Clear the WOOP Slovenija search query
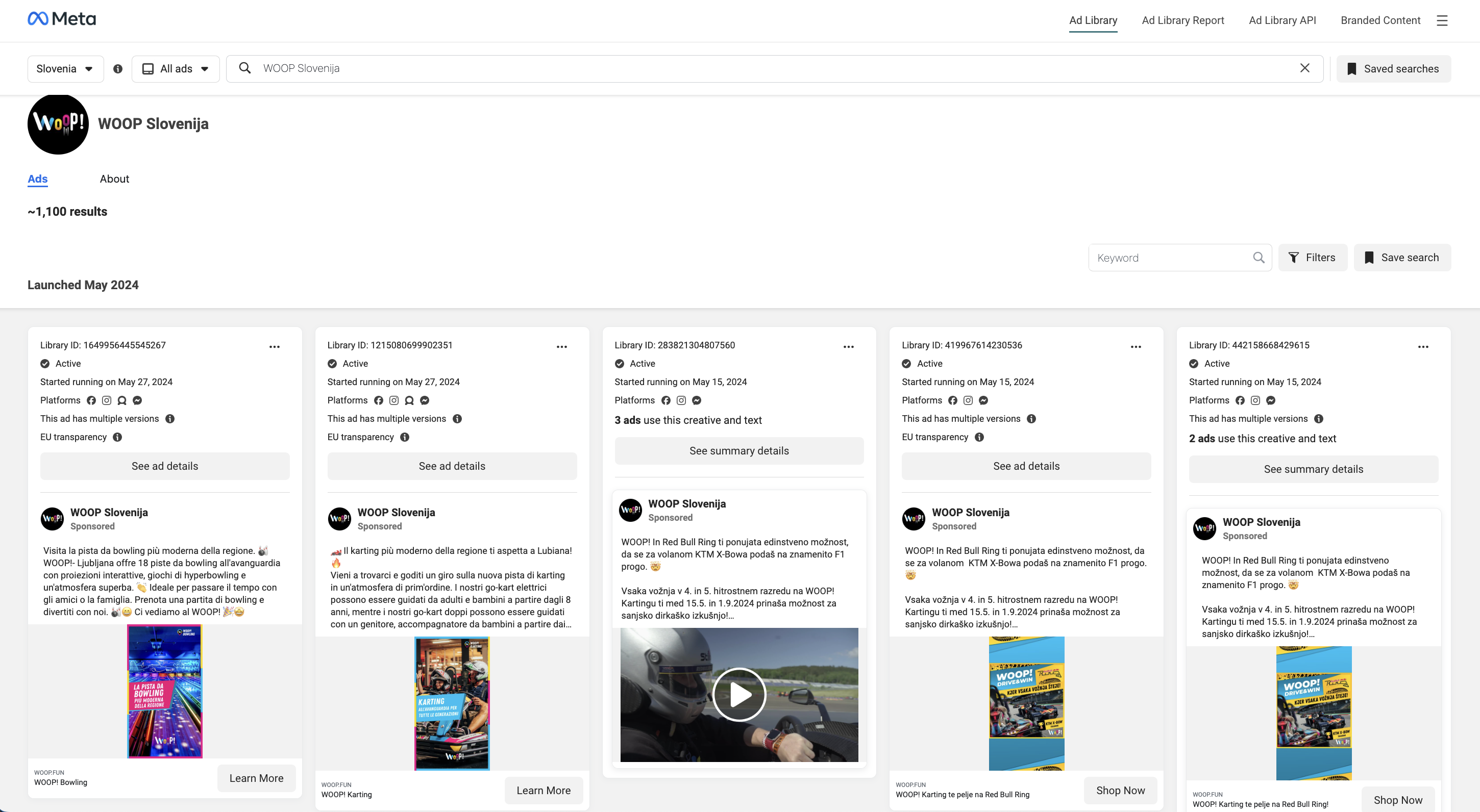This screenshot has height=812, width=1480. [x=1305, y=68]
